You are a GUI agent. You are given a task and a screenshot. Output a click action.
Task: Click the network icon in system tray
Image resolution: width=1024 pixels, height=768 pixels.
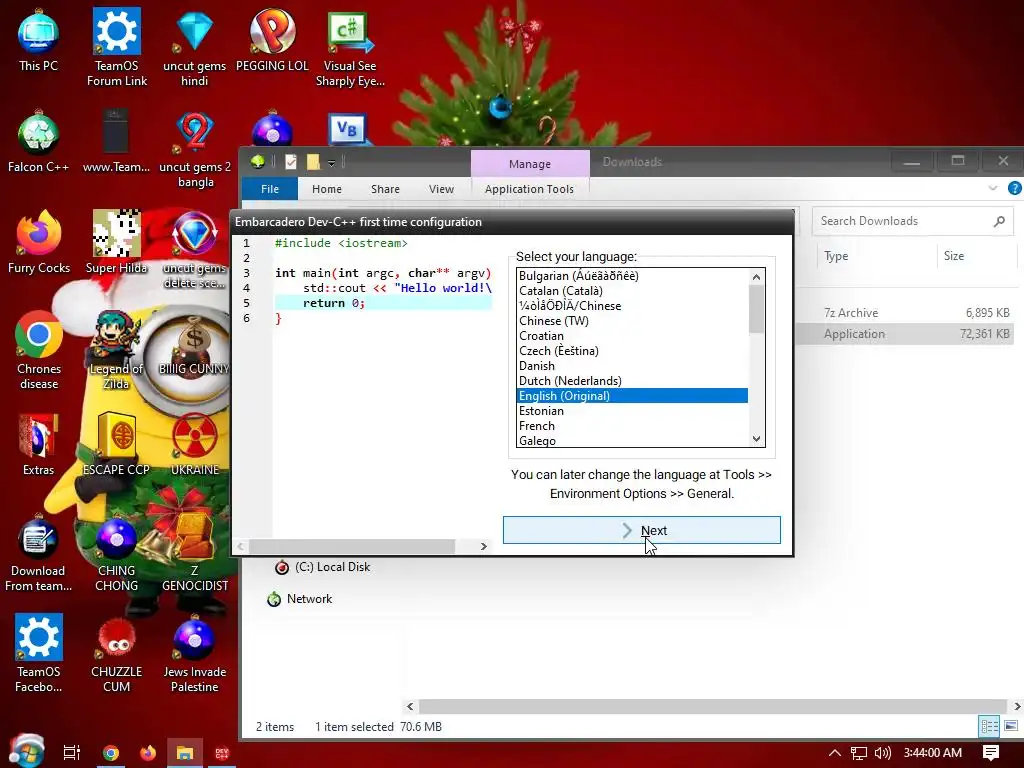pyautogui.click(x=859, y=753)
